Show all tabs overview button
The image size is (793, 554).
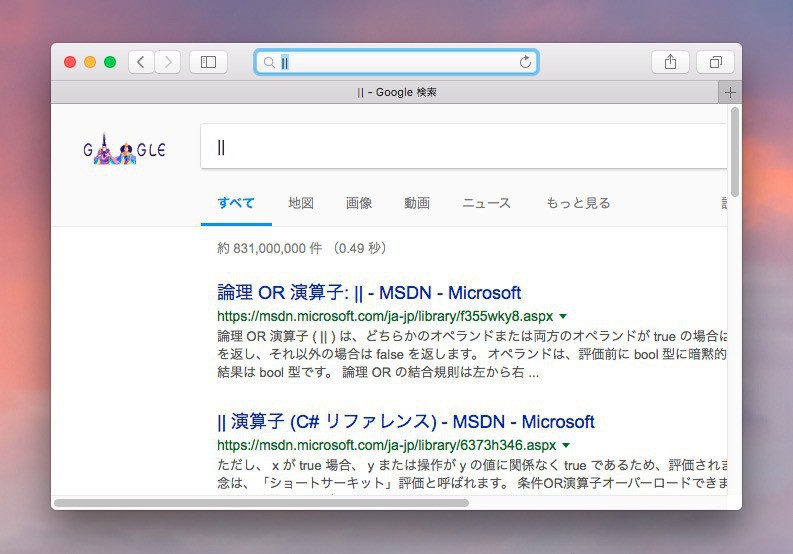pyautogui.click(x=715, y=62)
